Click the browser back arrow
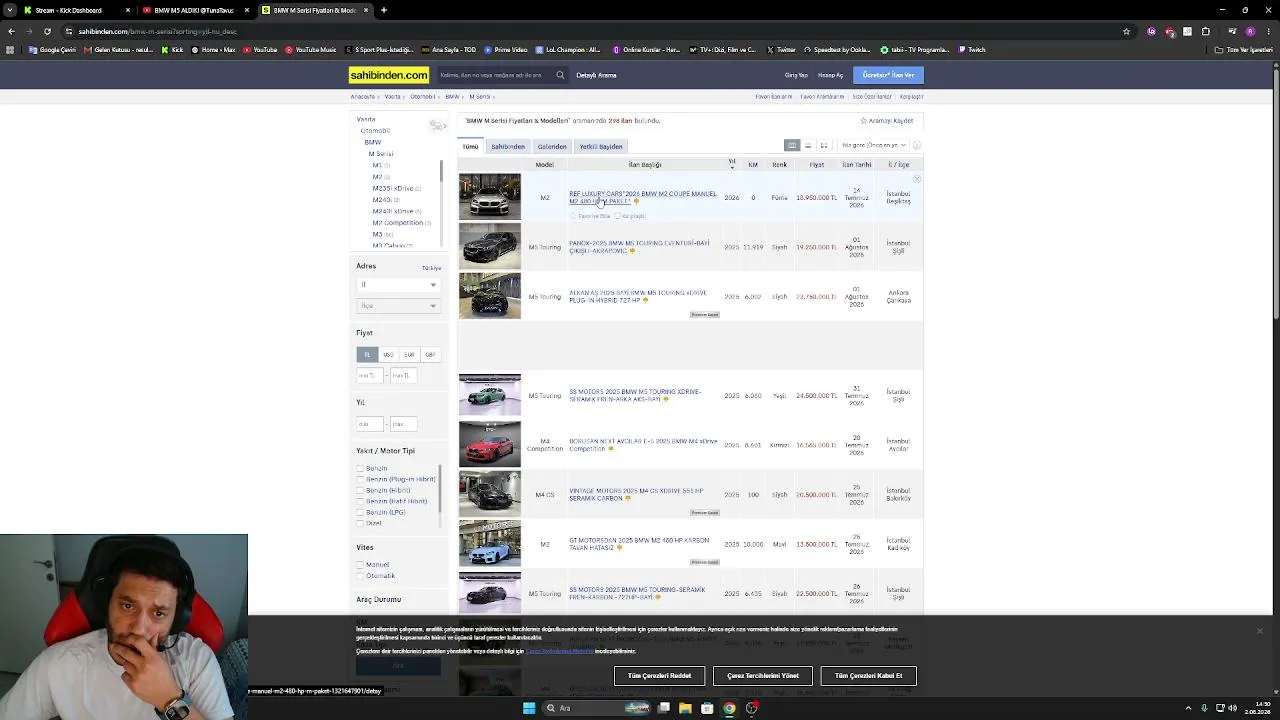 pyautogui.click(x=10, y=31)
